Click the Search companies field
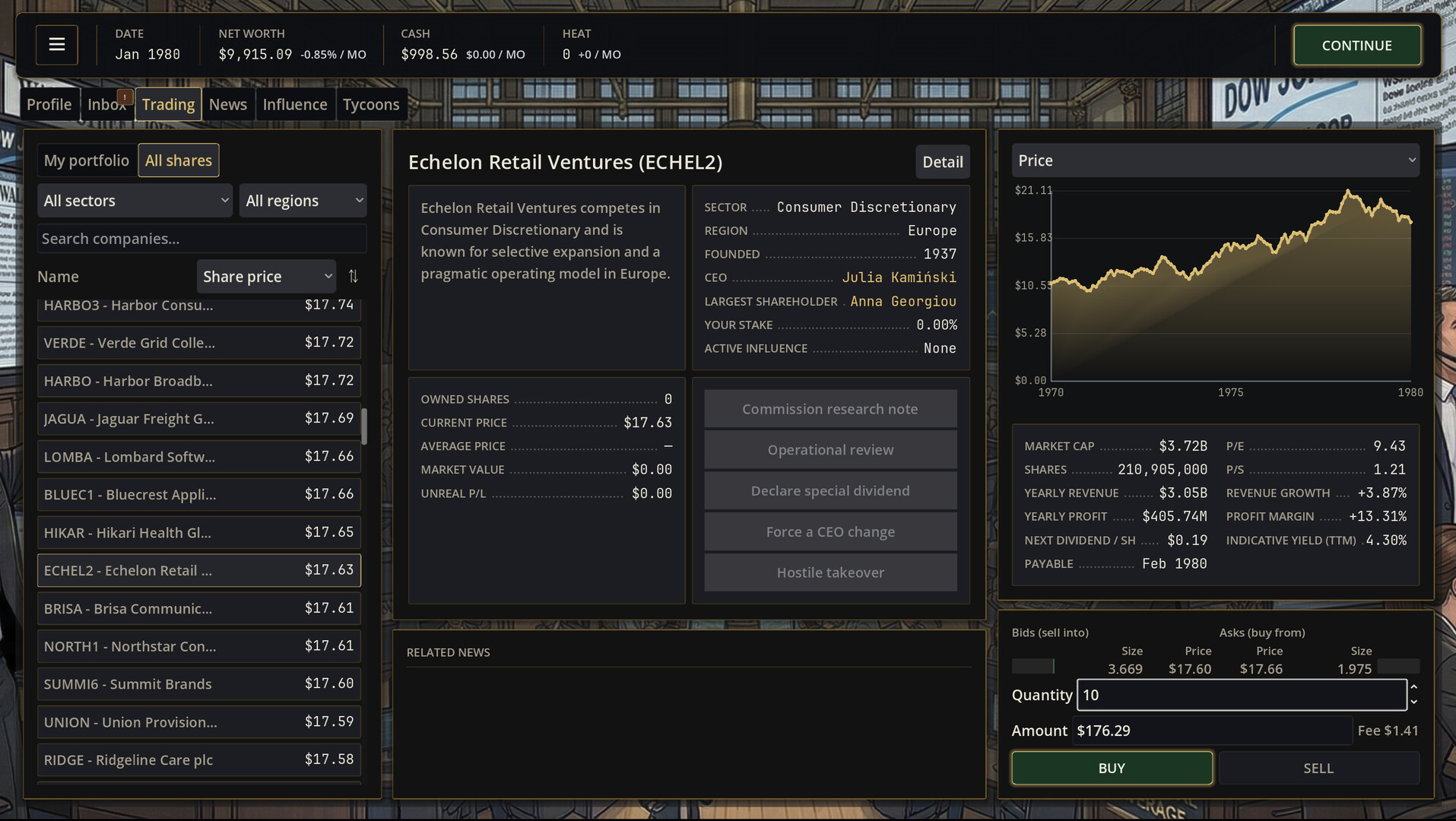Image resolution: width=1456 pixels, height=821 pixels. [201, 239]
